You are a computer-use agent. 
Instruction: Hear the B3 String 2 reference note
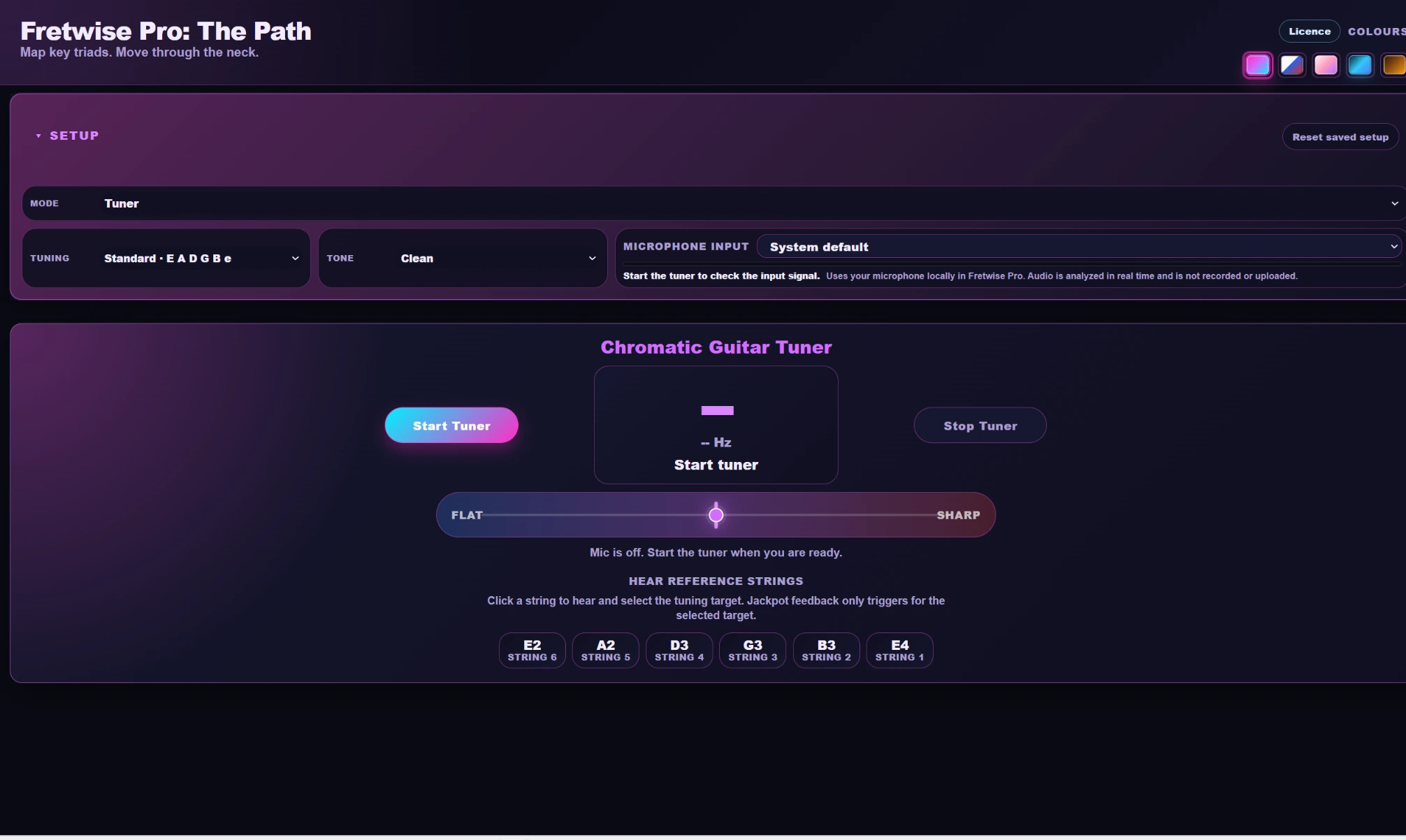[x=827, y=651]
